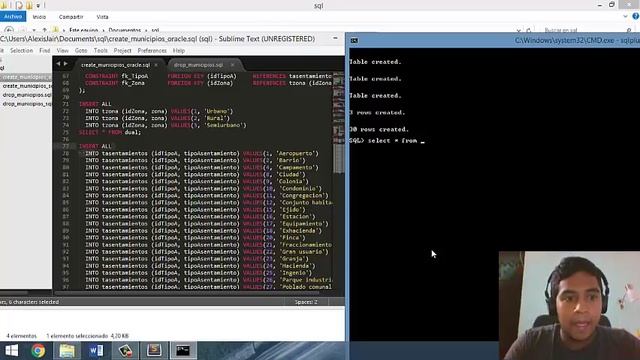The width and height of the screenshot is (640, 360).
Task: Click the line 77 INSERT ALL statement
Action: coord(95,146)
